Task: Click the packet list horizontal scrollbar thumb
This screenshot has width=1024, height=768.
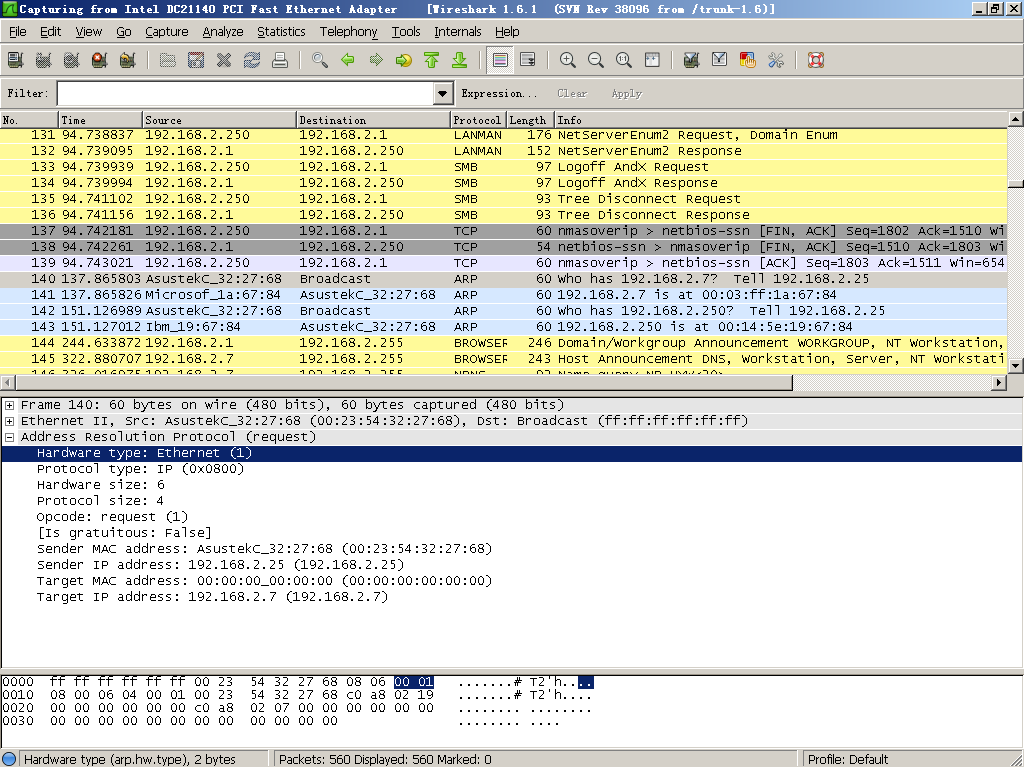Action: pos(404,383)
